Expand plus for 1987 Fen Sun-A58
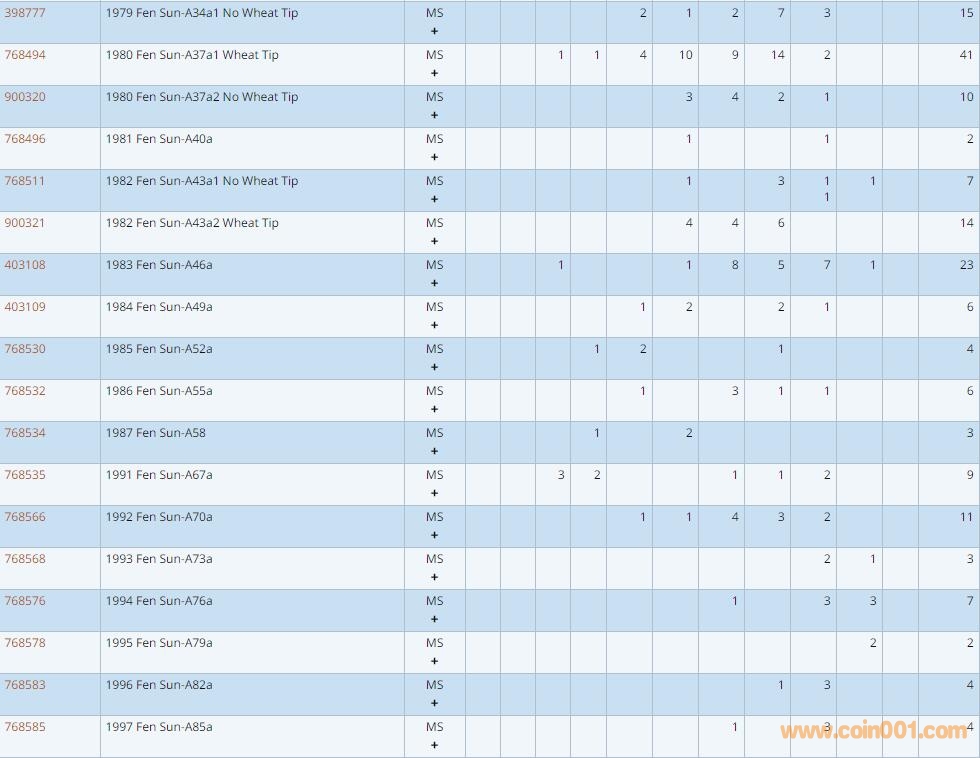This screenshot has height=758, width=980. tap(434, 451)
